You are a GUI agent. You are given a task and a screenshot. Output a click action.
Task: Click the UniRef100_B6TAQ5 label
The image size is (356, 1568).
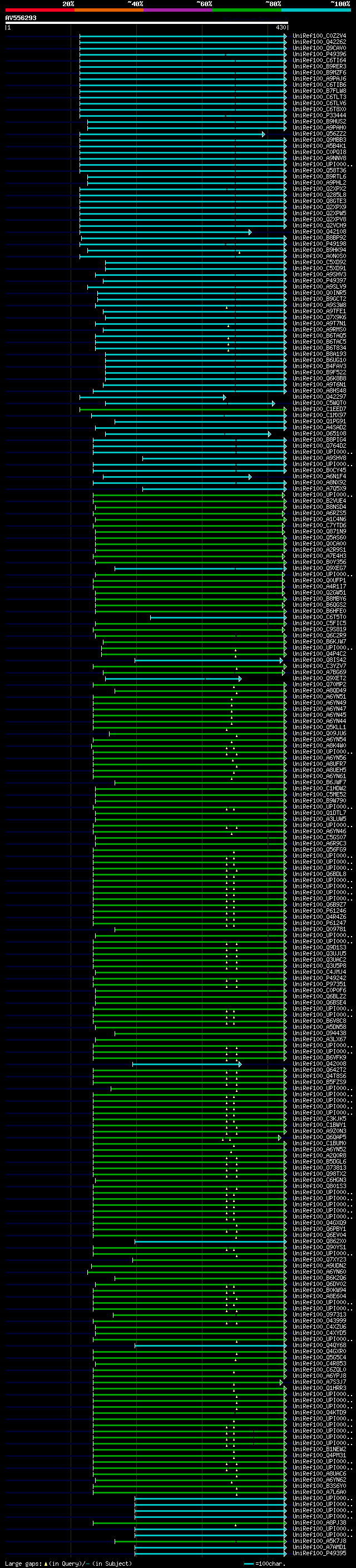pos(319,335)
